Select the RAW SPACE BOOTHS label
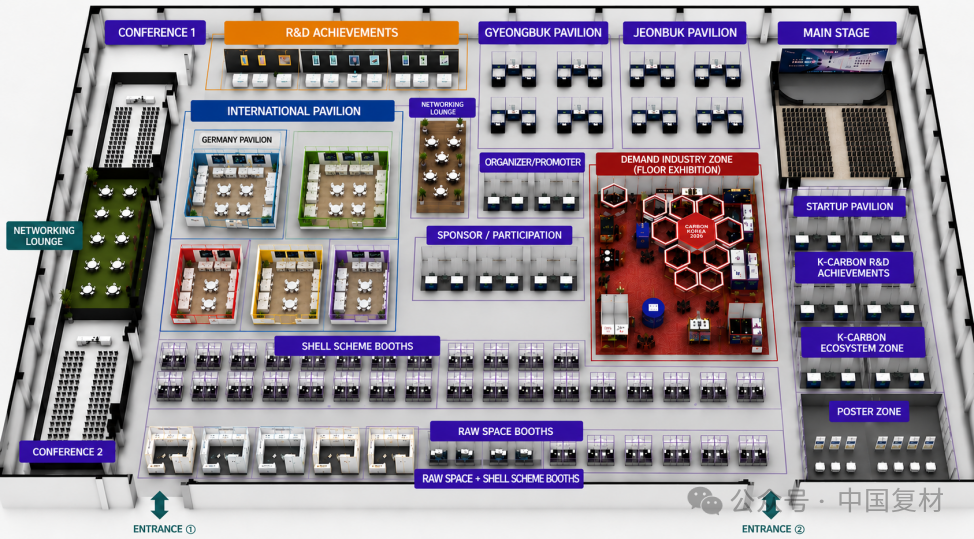Image resolution: width=974 pixels, height=539 pixels. click(506, 431)
